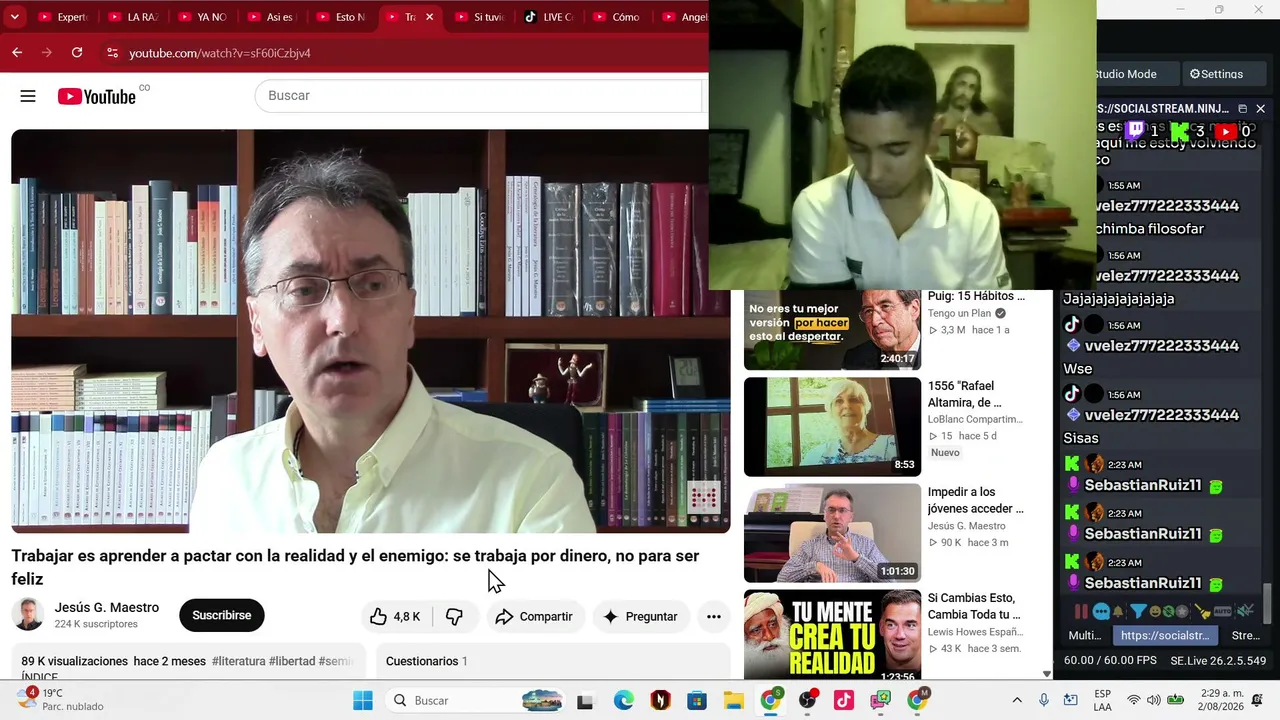The height and width of the screenshot is (720, 1280).
Task: Subscribe with the Suscribirse button
Action: pos(222,616)
